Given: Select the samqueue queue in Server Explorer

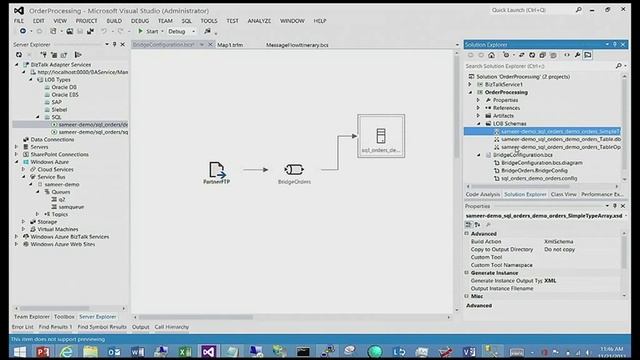Looking at the screenshot, I should coord(71,207).
